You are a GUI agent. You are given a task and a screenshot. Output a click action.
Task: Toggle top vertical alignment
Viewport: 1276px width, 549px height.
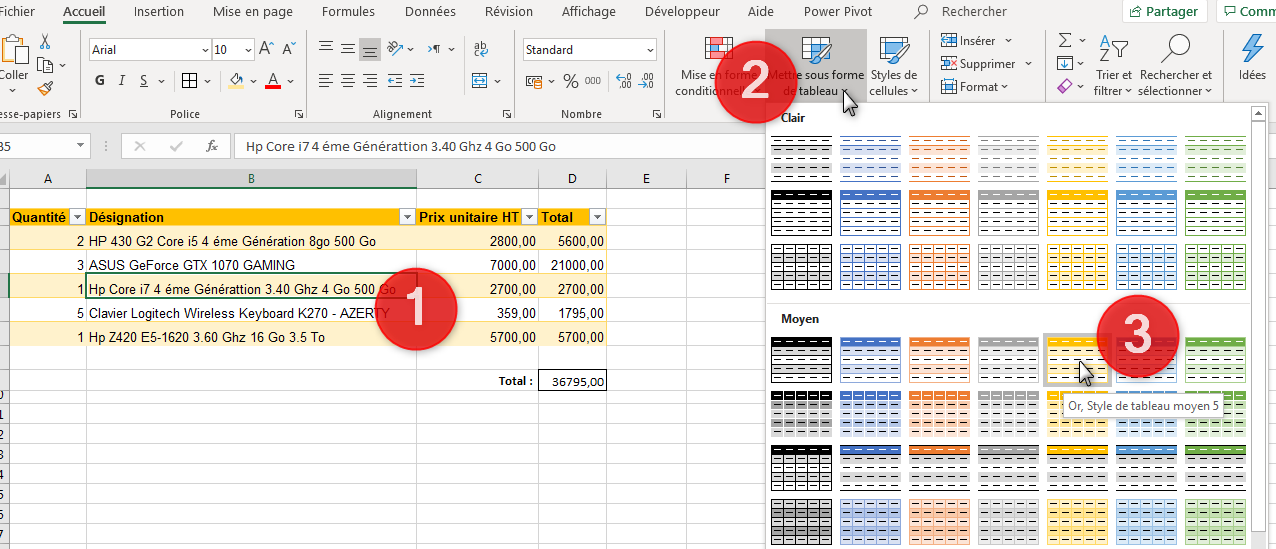click(x=325, y=48)
